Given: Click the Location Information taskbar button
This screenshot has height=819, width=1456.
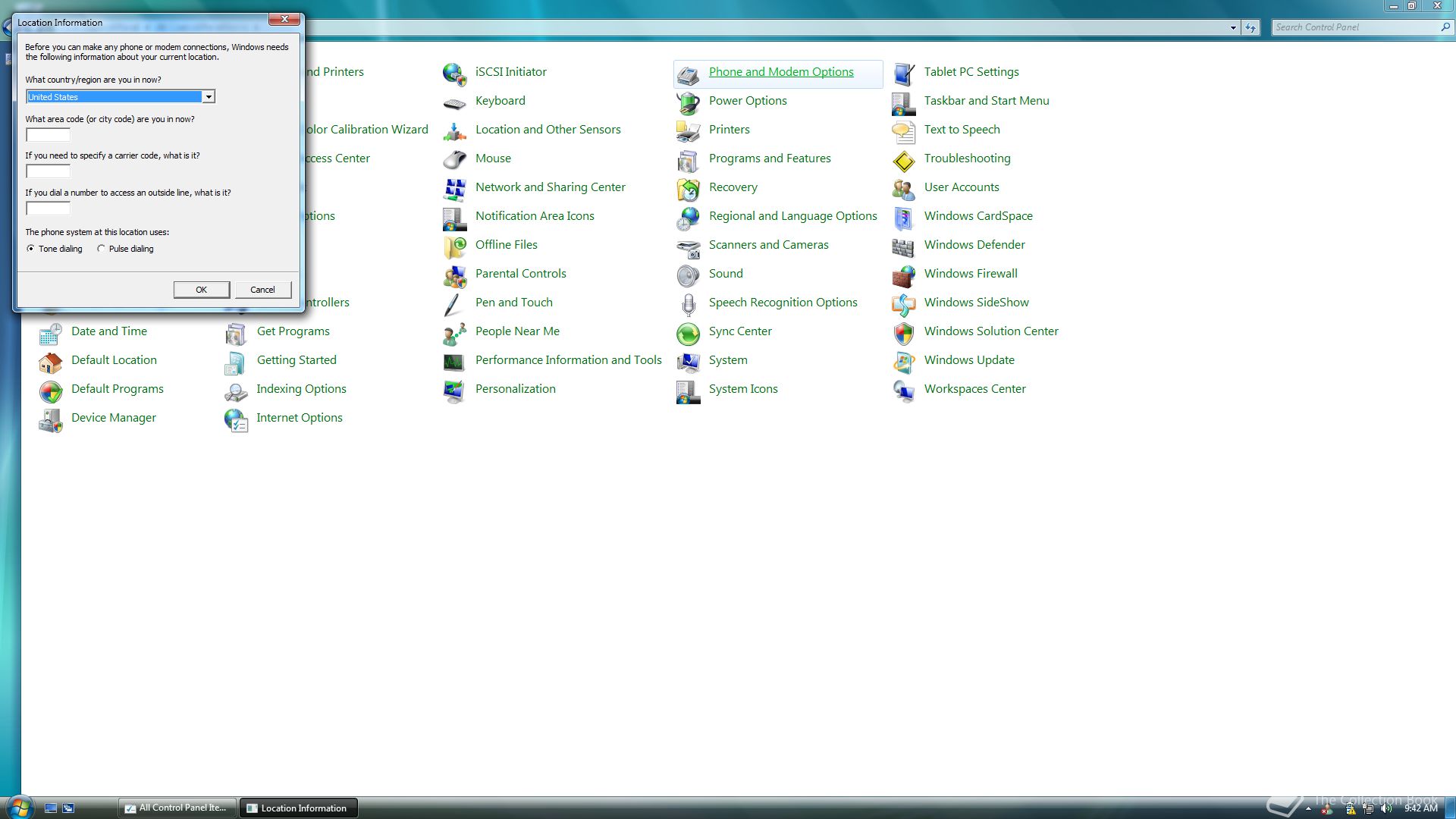Looking at the screenshot, I should (x=298, y=808).
